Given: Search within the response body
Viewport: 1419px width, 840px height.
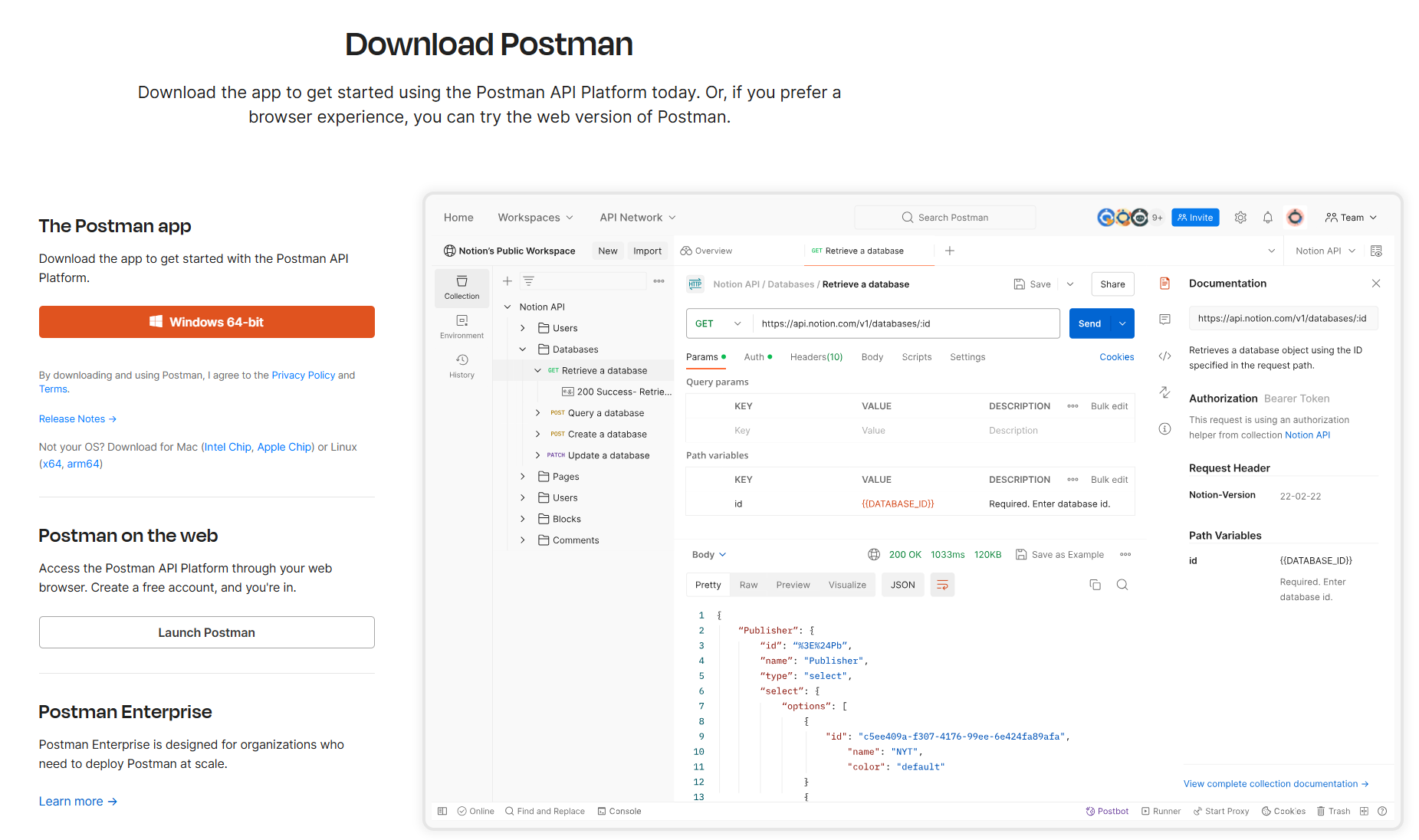Looking at the screenshot, I should tap(1122, 585).
